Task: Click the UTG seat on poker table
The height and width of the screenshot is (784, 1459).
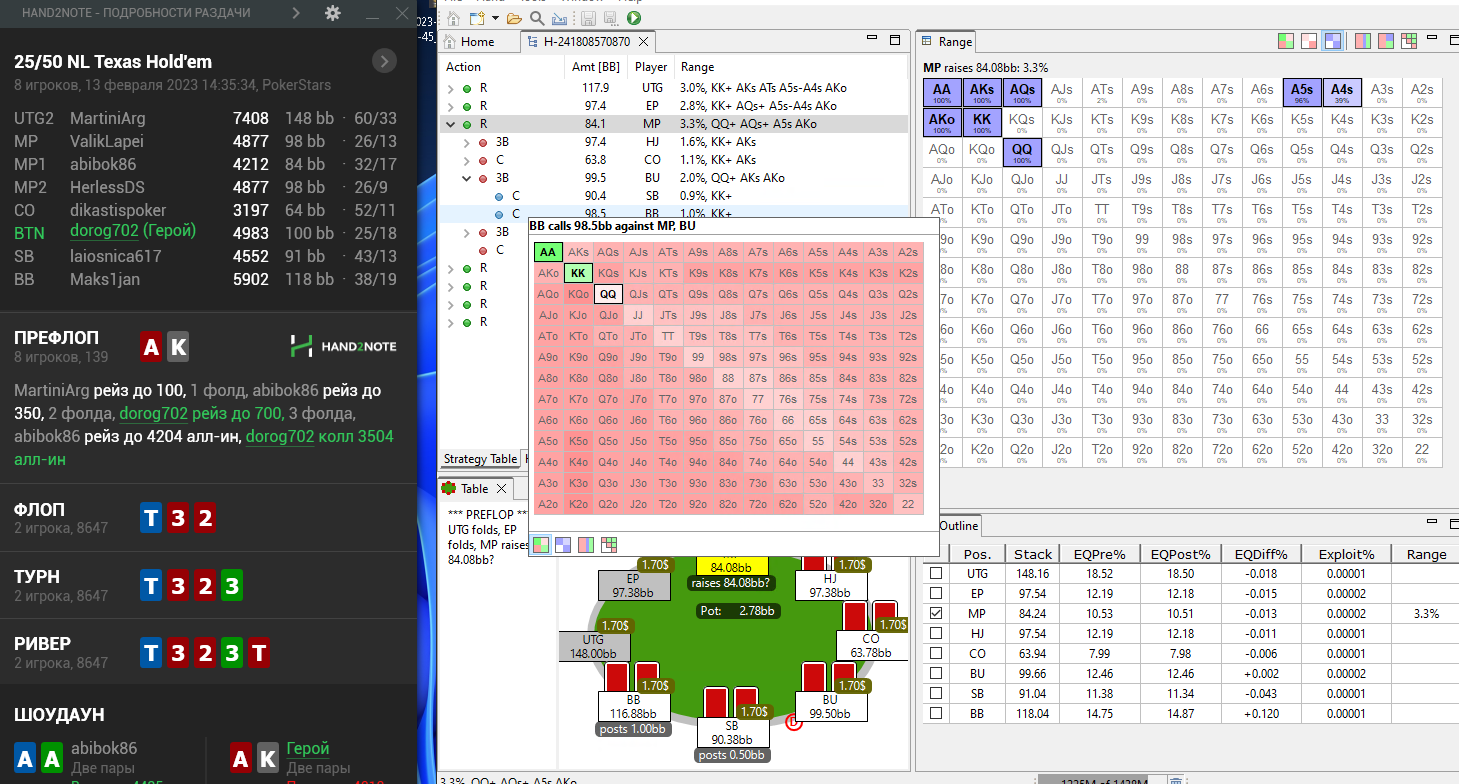Action: [593, 646]
